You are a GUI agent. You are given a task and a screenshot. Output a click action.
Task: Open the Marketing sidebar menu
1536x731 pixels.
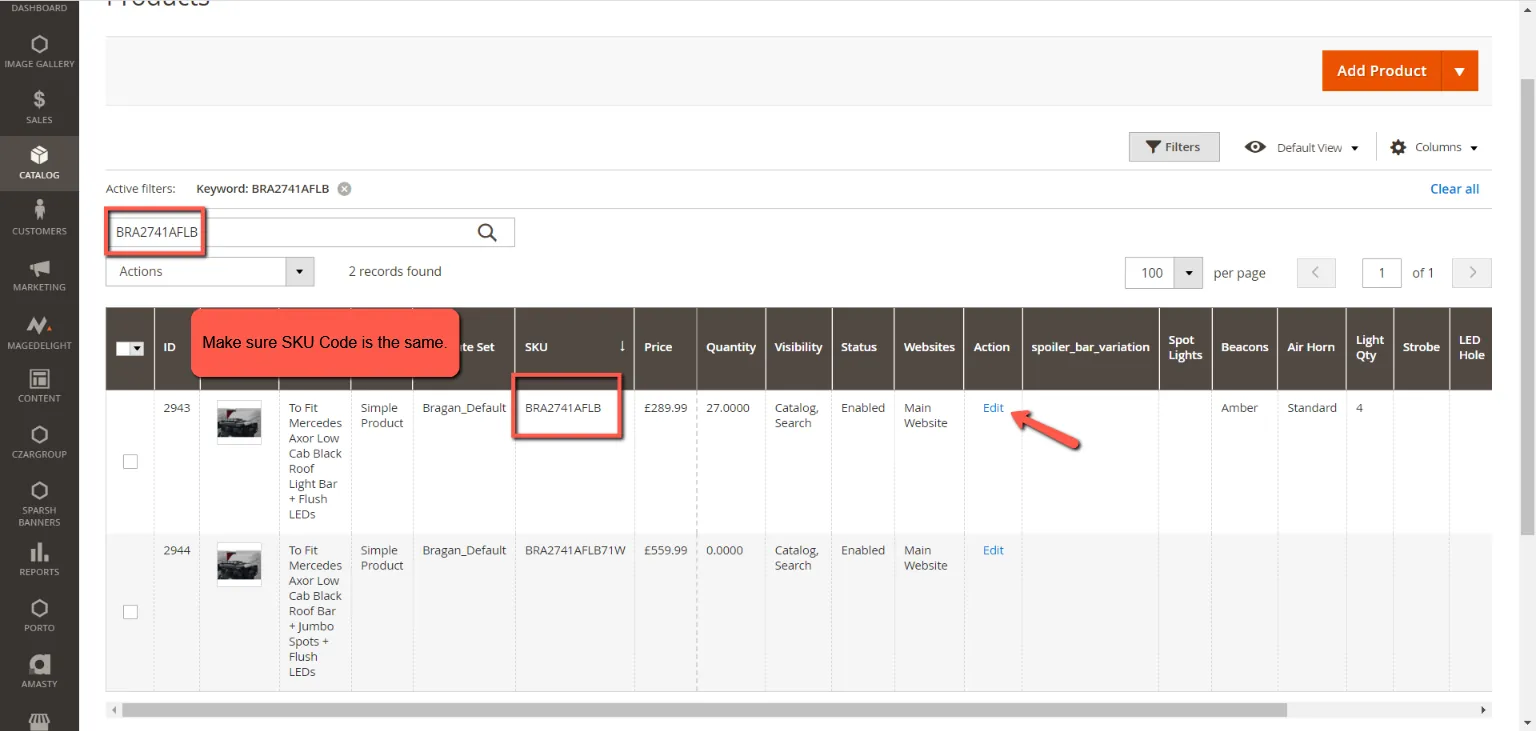click(x=39, y=275)
